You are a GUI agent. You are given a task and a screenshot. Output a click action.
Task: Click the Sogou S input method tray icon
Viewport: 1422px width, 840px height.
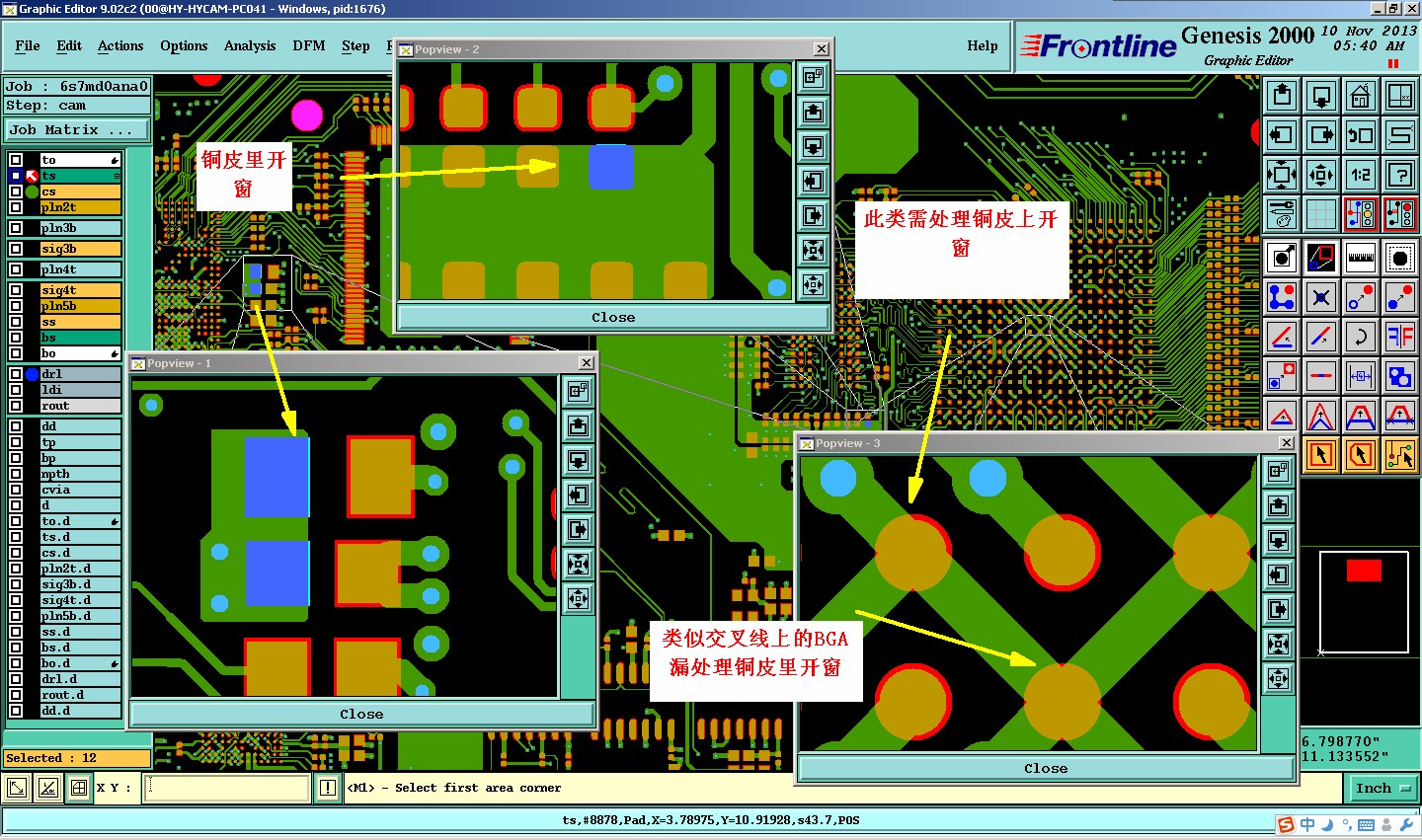(1286, 825)
